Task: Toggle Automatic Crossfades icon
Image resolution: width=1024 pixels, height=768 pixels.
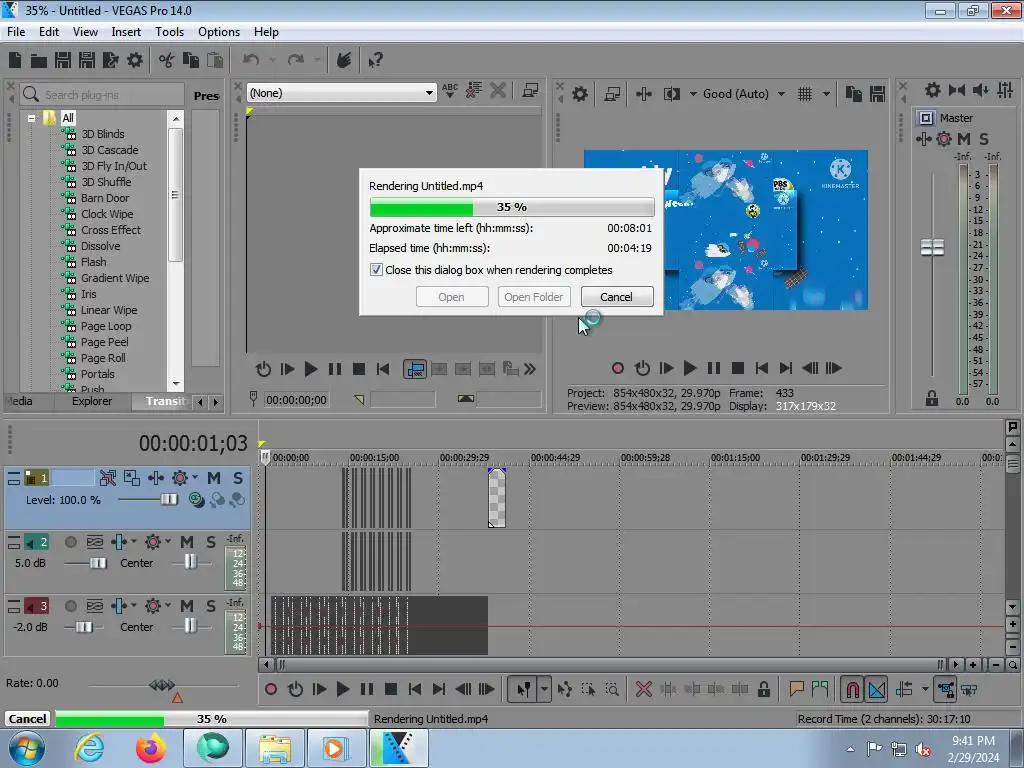Action: pos(877,690)
